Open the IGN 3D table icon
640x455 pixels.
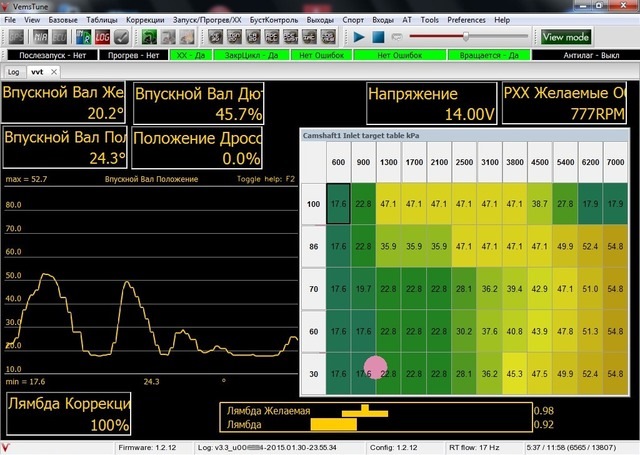(x=234, y=37)
